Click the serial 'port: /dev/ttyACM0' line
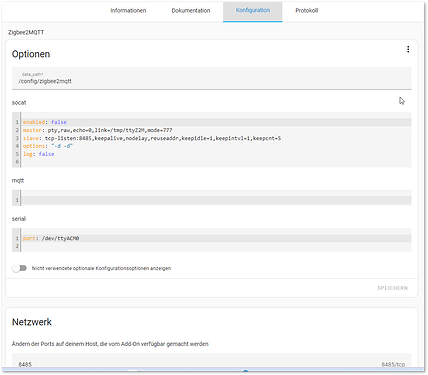The width and height of the screenshot is (428, 375). (x=217, y=238)
